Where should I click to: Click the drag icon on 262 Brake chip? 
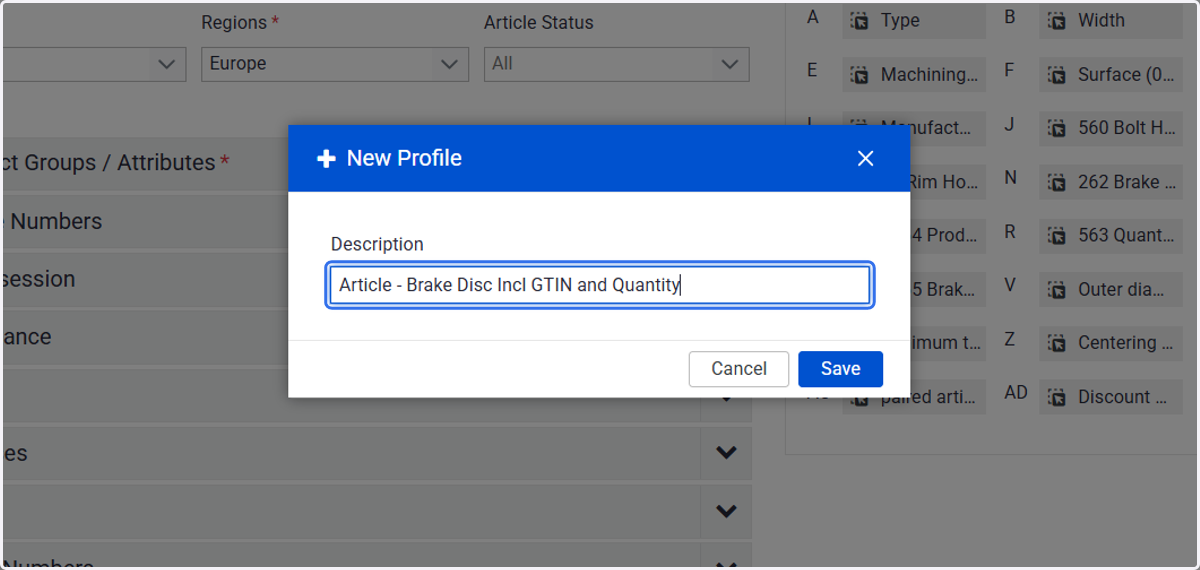pyautogui.click(x=1056, y=182)
